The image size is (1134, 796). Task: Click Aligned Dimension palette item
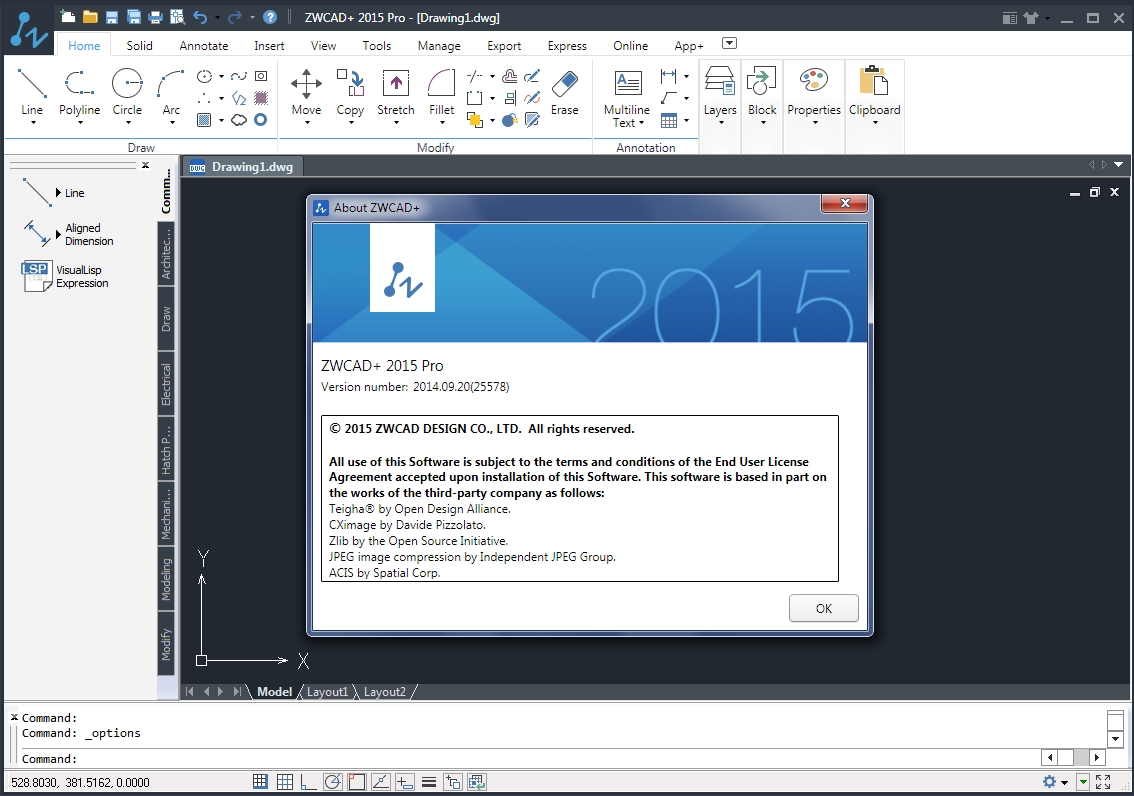[68, 234]
